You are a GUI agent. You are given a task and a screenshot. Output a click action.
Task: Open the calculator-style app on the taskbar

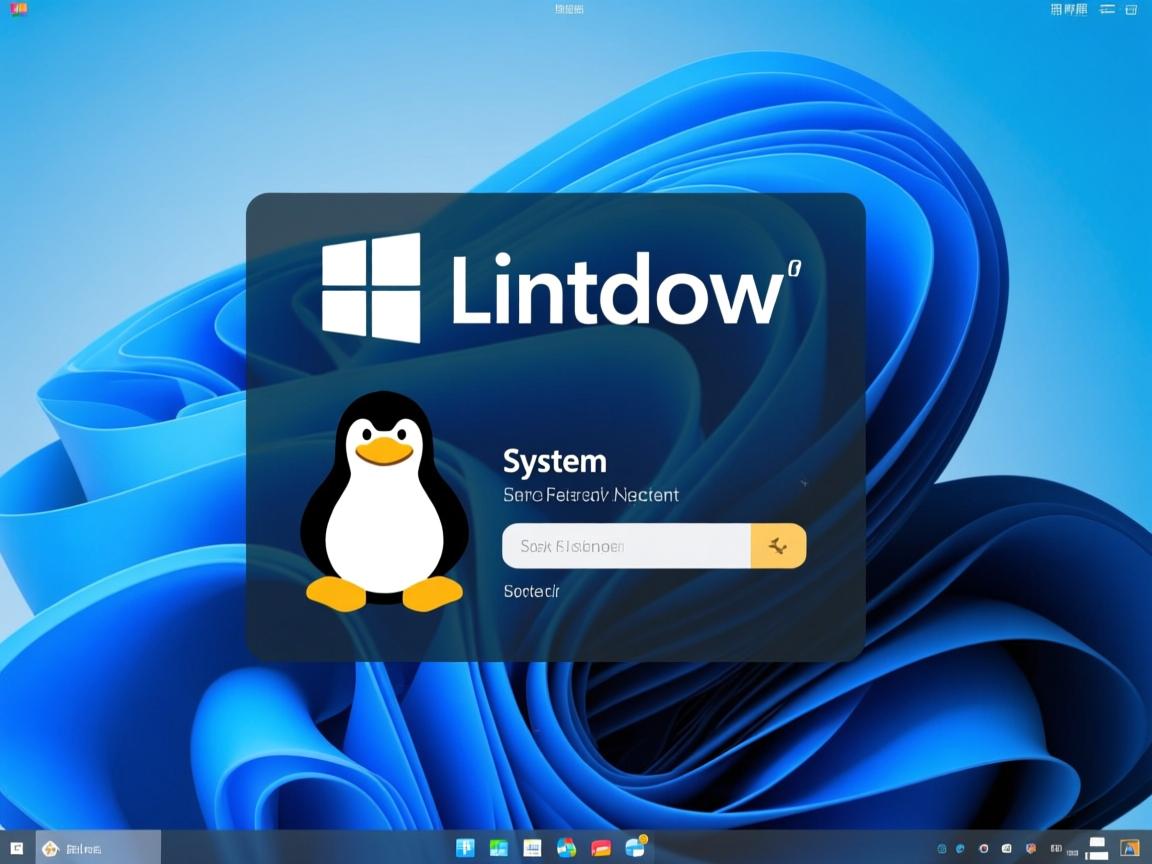coord(533,847)
